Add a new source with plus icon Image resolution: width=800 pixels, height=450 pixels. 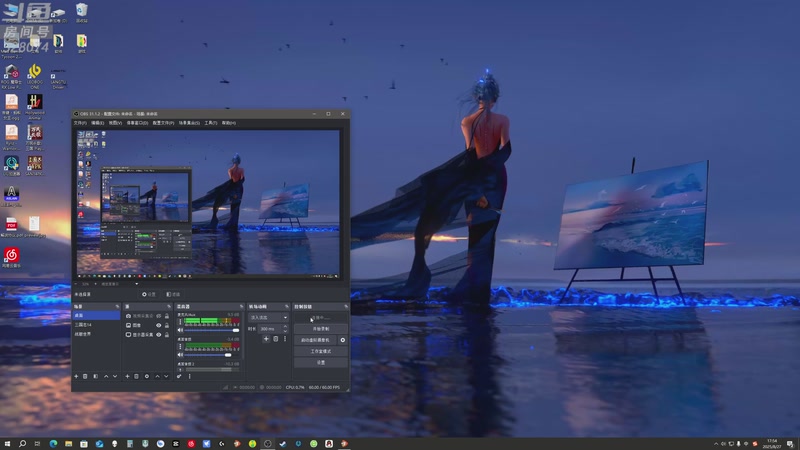[127, 377]
